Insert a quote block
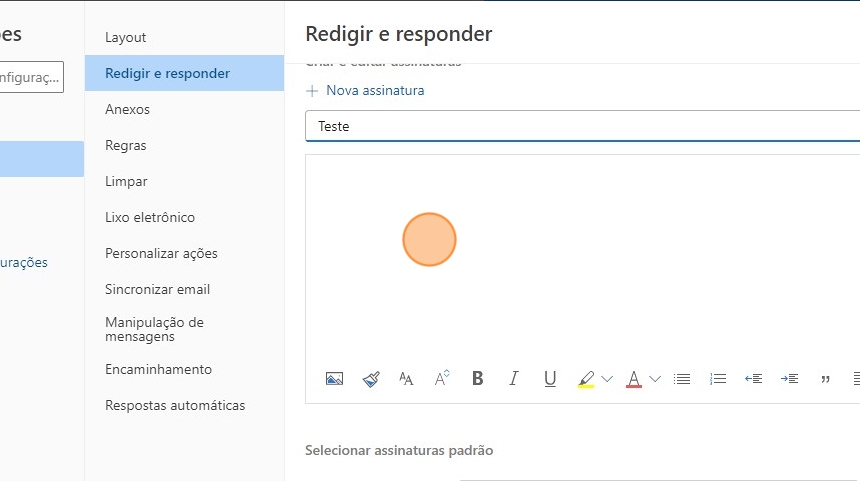 coord(825,379)
